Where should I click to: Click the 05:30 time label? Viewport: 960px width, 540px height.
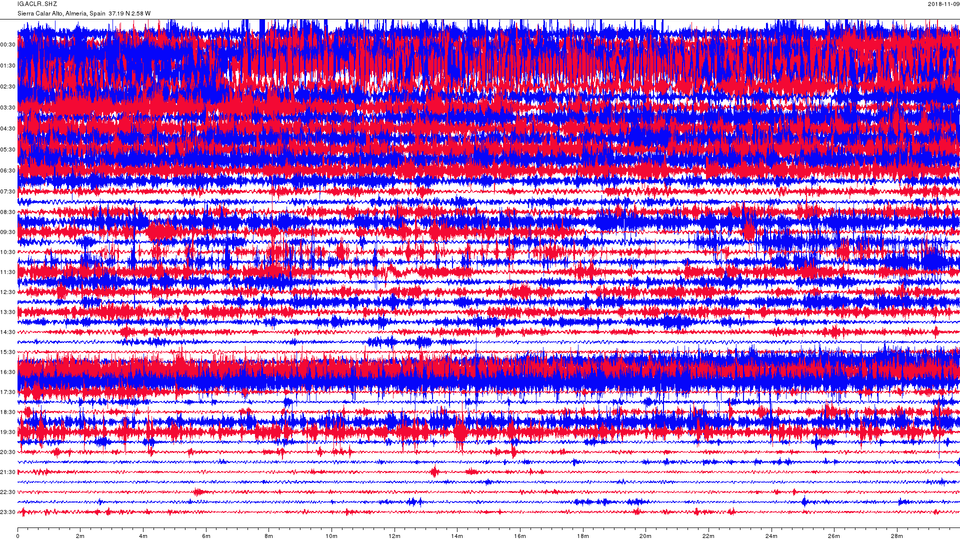tap(8, 149)
